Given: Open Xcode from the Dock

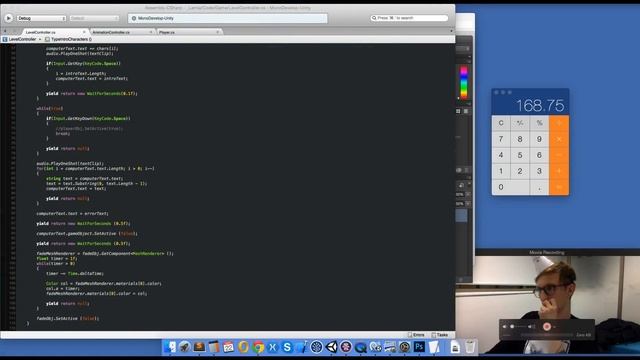Looking at the screenshot, I should (x=302, y=347).
